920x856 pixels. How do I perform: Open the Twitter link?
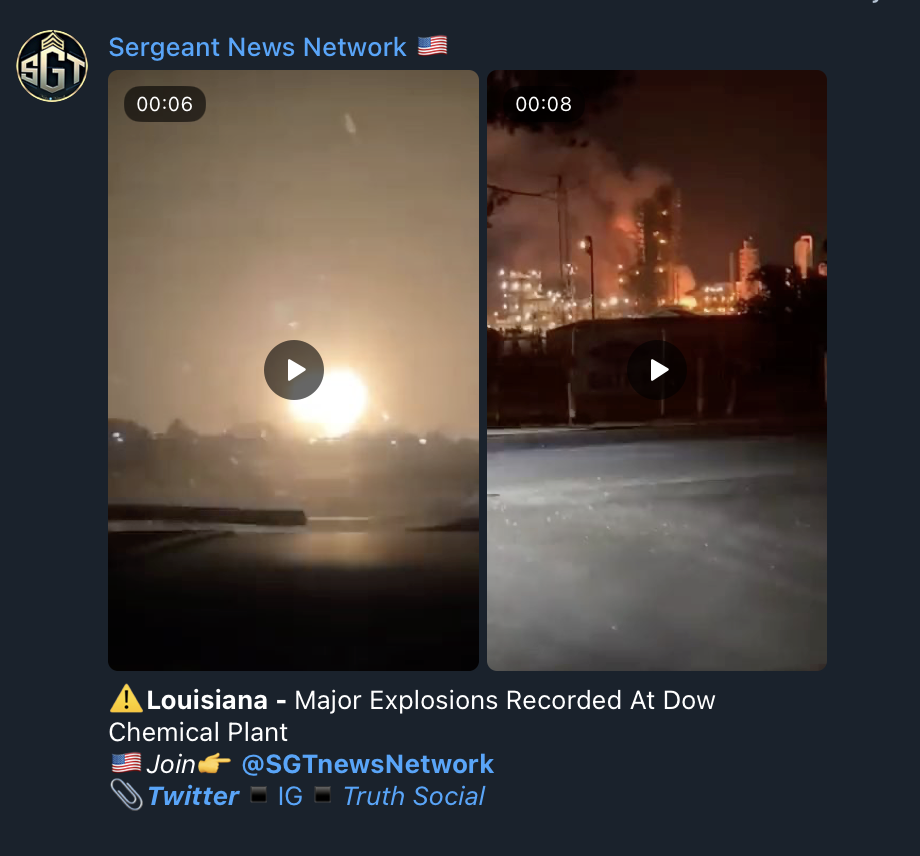[193, 796]
